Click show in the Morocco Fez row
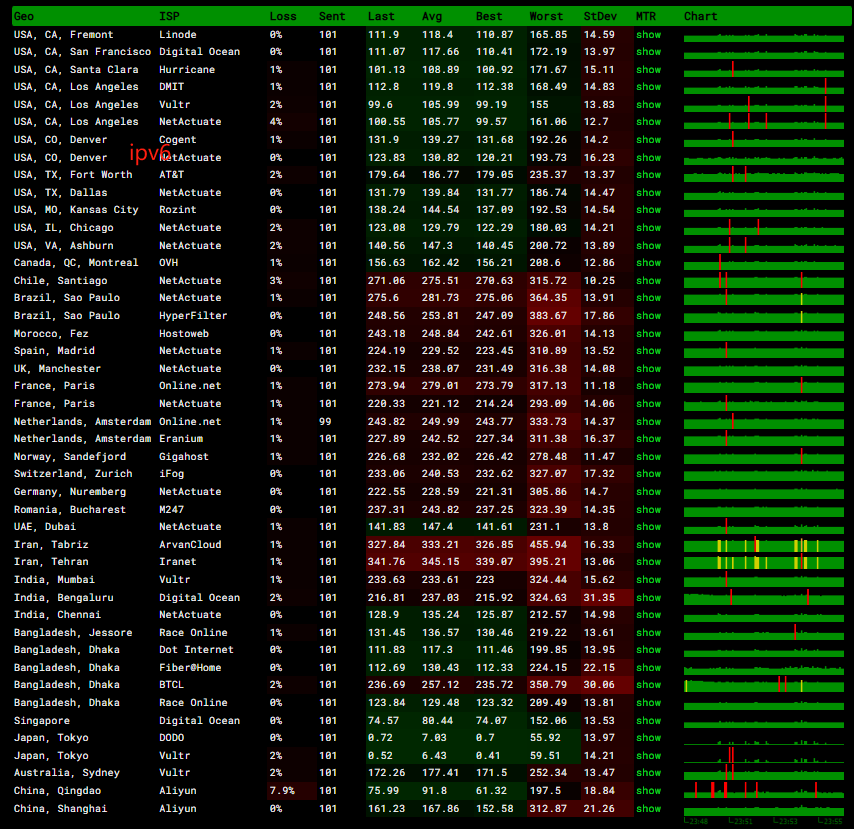Viewport: 854px width, 829px height. (649, 333)
